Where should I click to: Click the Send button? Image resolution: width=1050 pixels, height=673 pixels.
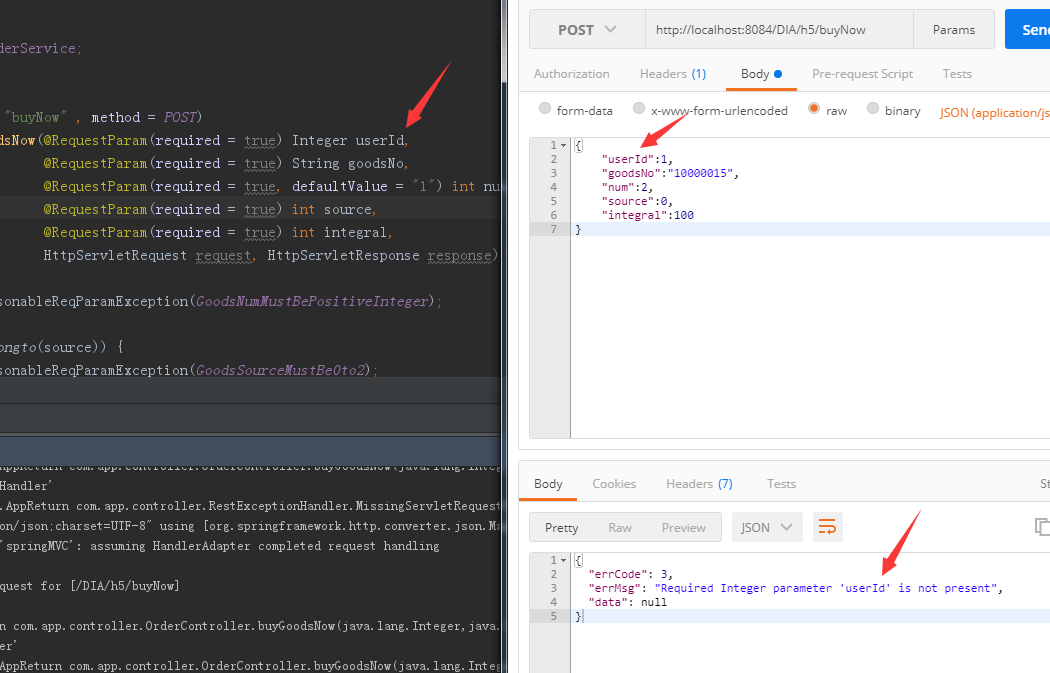[1030, 29]
